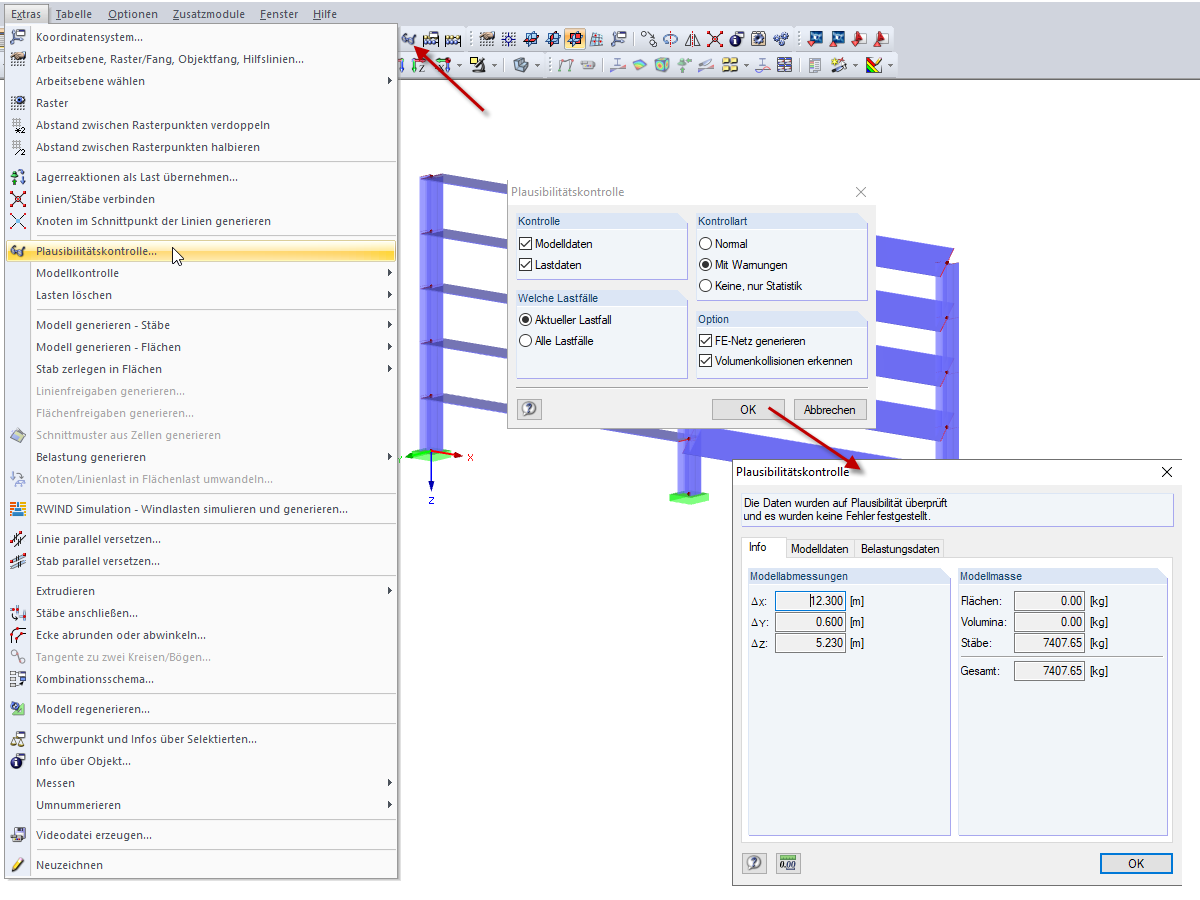
Task: Click help icon in Plausibilitätskontrolle settings dialog
Action: pyautogui.click(x=529, y=409)
